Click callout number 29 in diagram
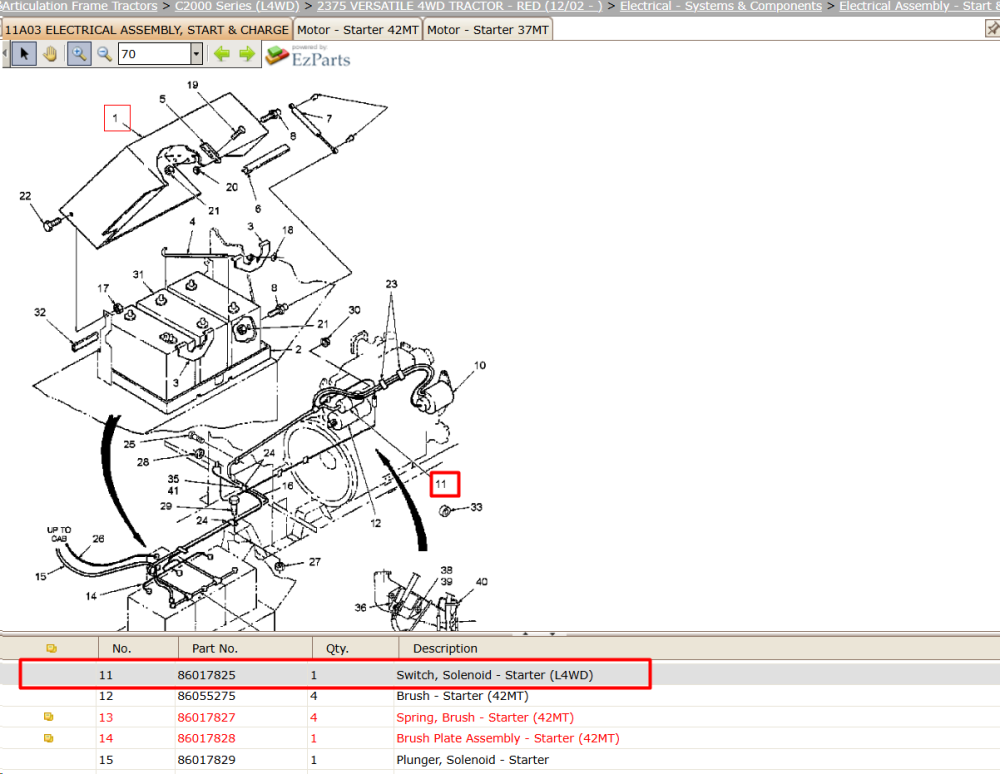 click(x=166, y=506)
